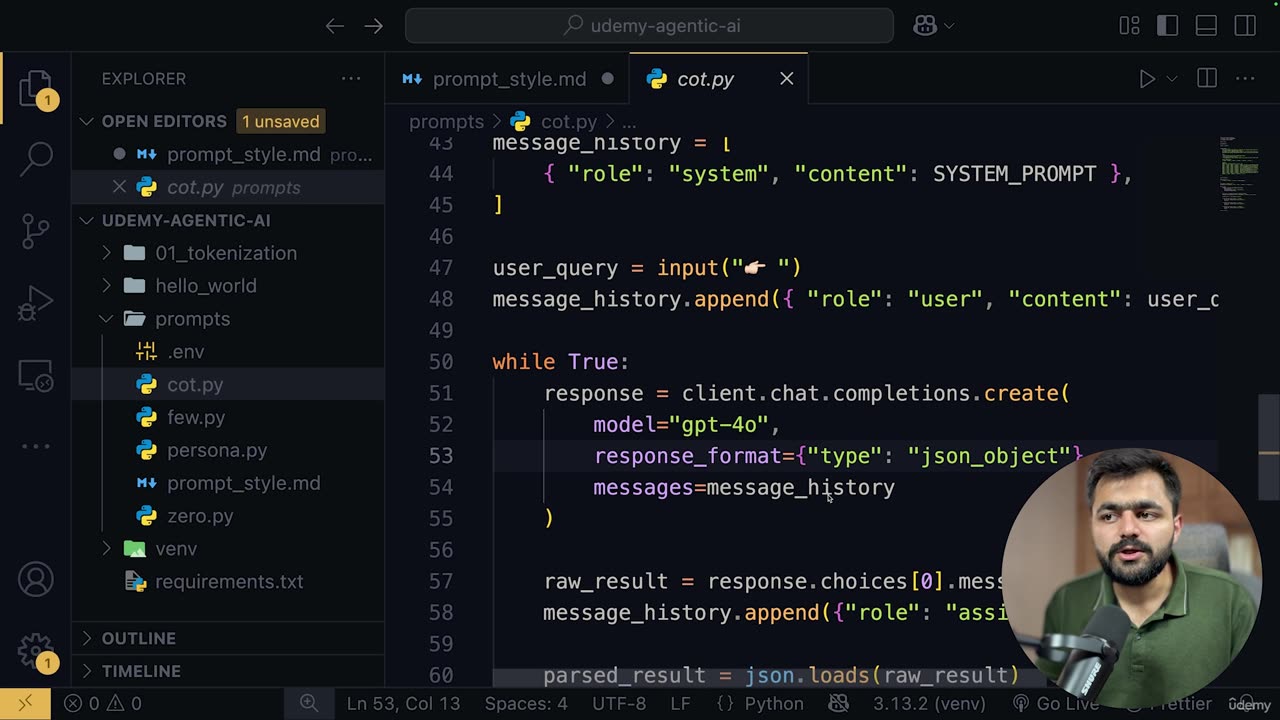Open the Copilot chat icon
The image size is (1280, 720).
coord(925,26)
